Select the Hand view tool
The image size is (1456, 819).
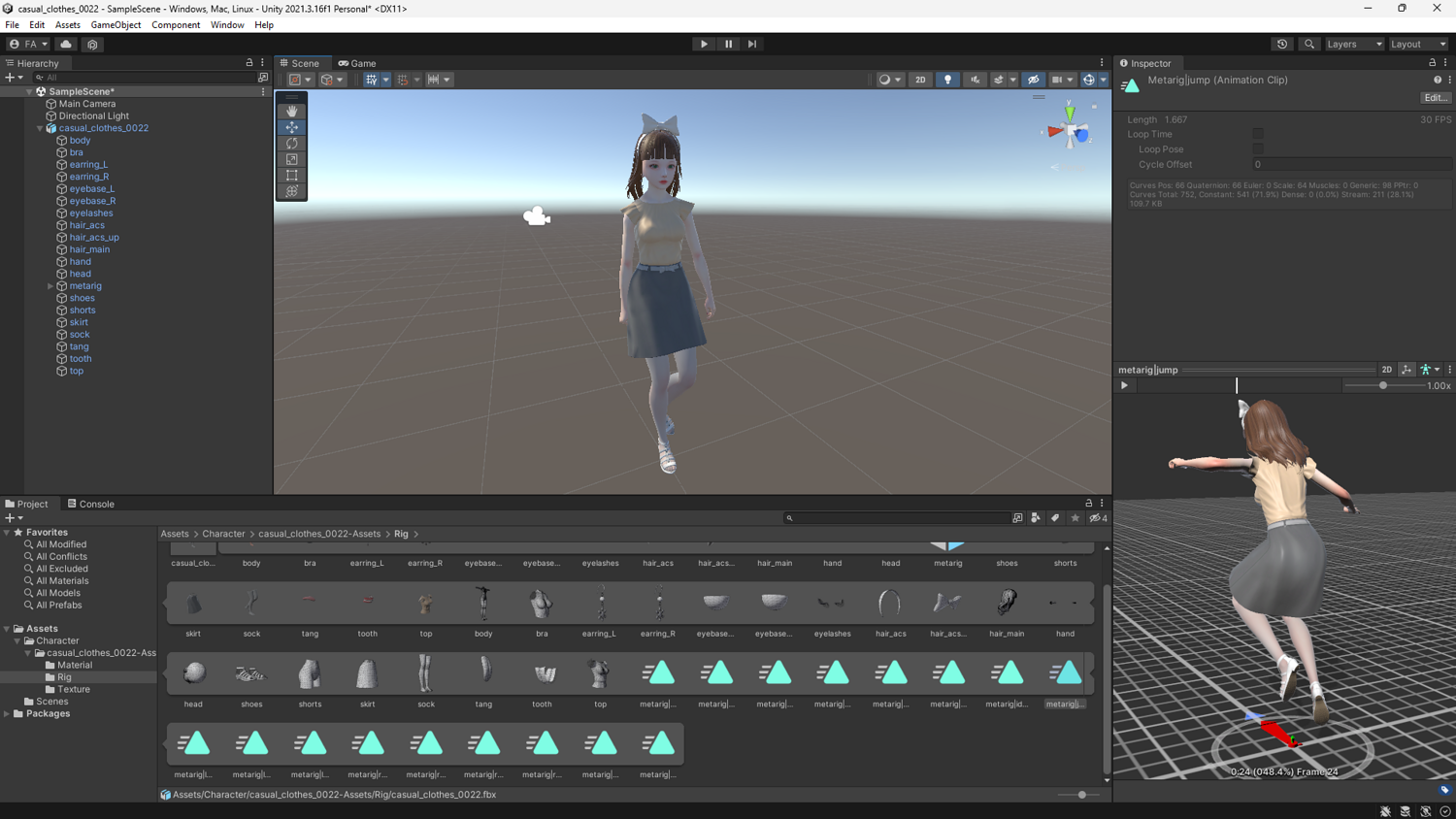[292, 111]
